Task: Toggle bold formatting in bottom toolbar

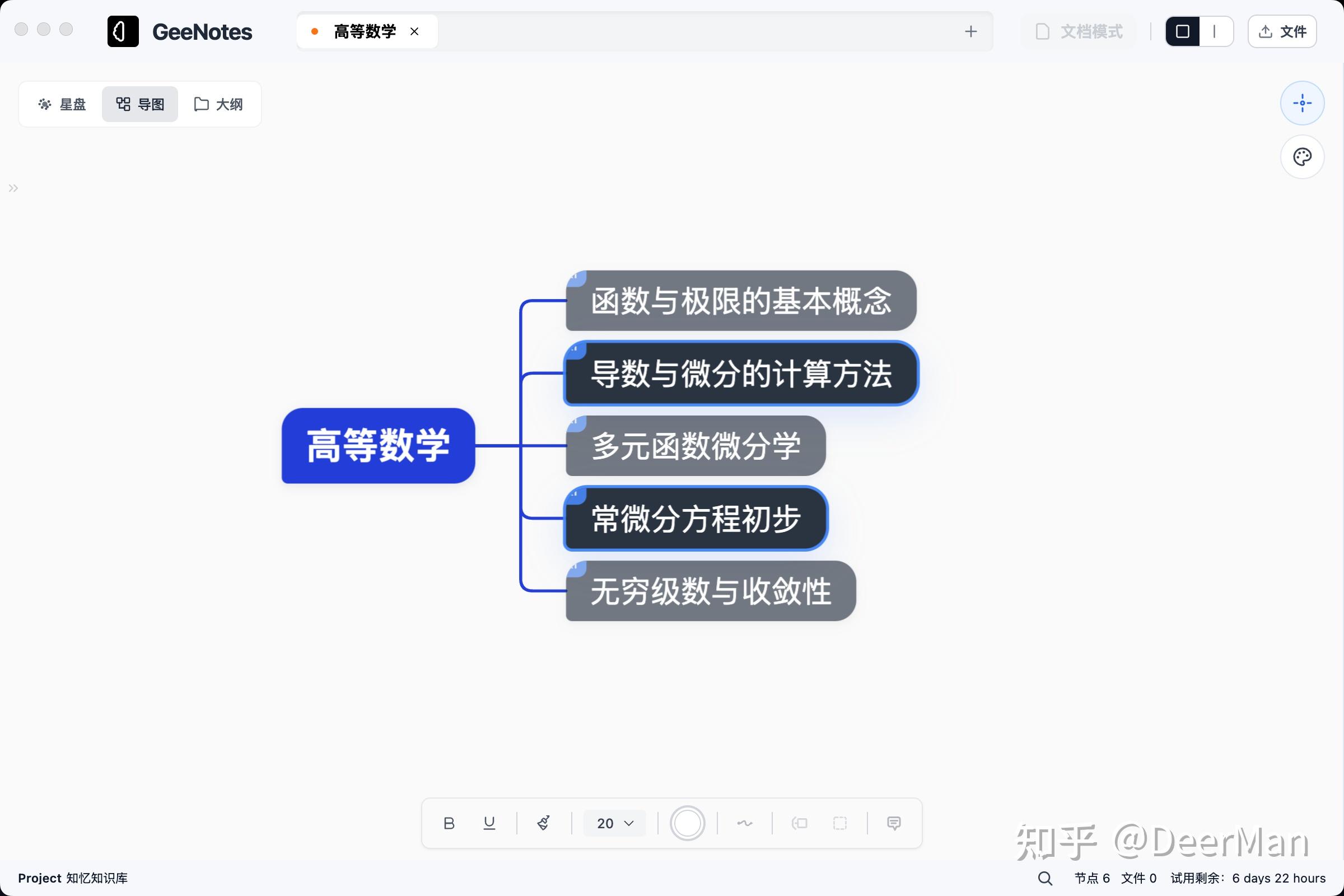Action: coord(449,823)
